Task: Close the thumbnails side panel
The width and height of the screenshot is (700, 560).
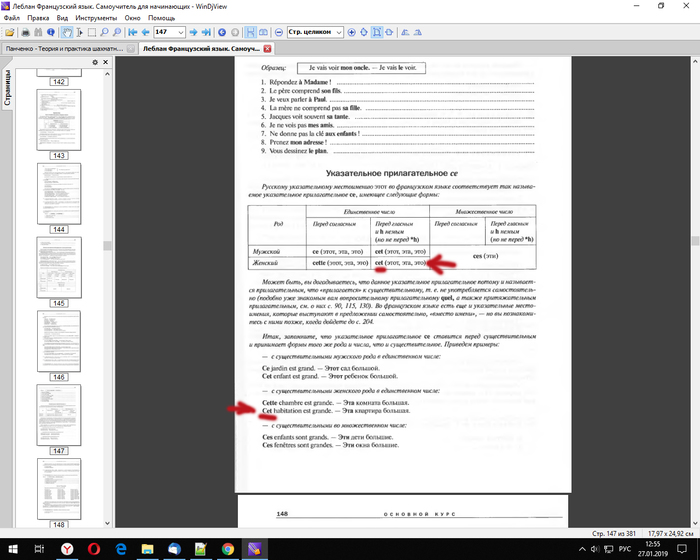Action: click(103, 64)
